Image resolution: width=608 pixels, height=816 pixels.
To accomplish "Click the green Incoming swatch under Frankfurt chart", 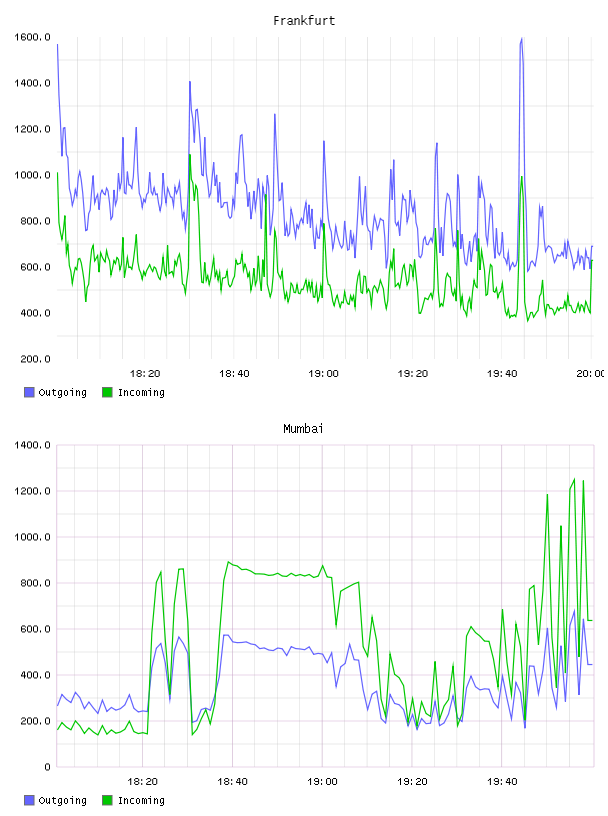I will 107,392.
